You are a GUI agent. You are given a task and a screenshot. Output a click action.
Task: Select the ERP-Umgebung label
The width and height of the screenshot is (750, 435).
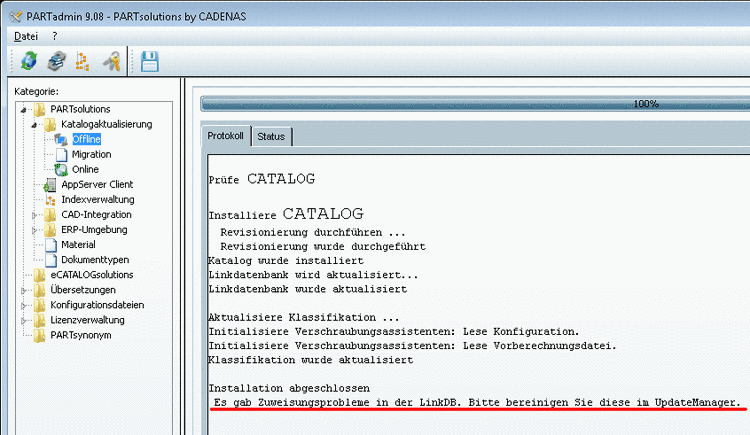coord(94,230)
